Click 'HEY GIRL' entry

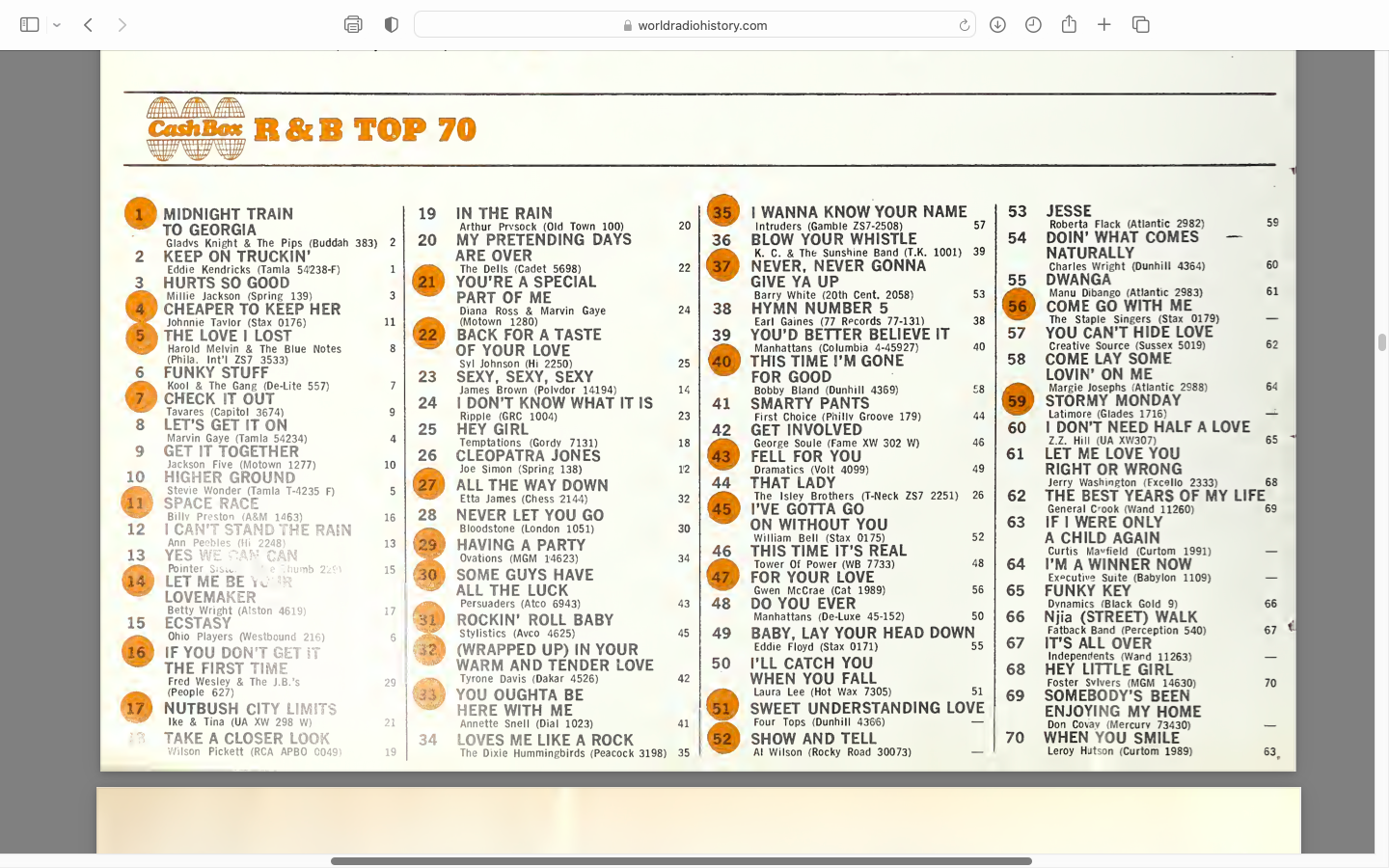pos(492,429)
